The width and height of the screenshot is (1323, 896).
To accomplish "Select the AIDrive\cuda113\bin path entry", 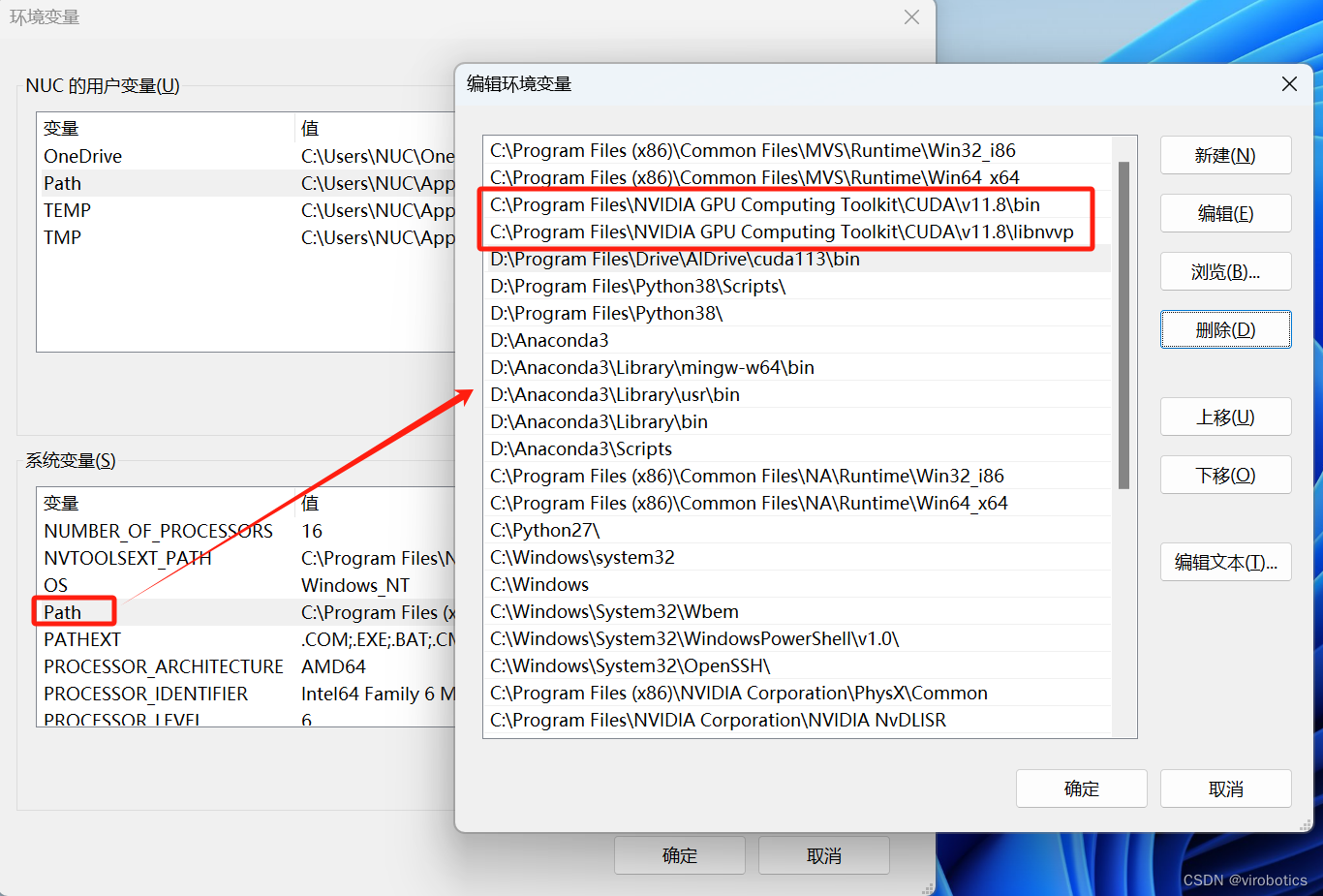I will pos(797,259).
